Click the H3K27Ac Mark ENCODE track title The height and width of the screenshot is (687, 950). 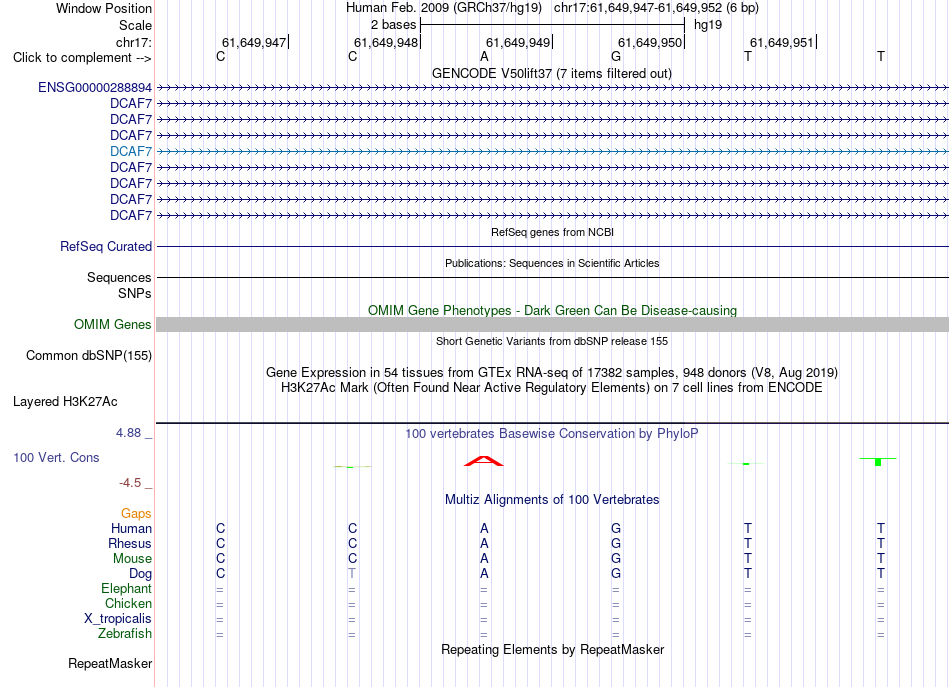(x=552, y=388)
